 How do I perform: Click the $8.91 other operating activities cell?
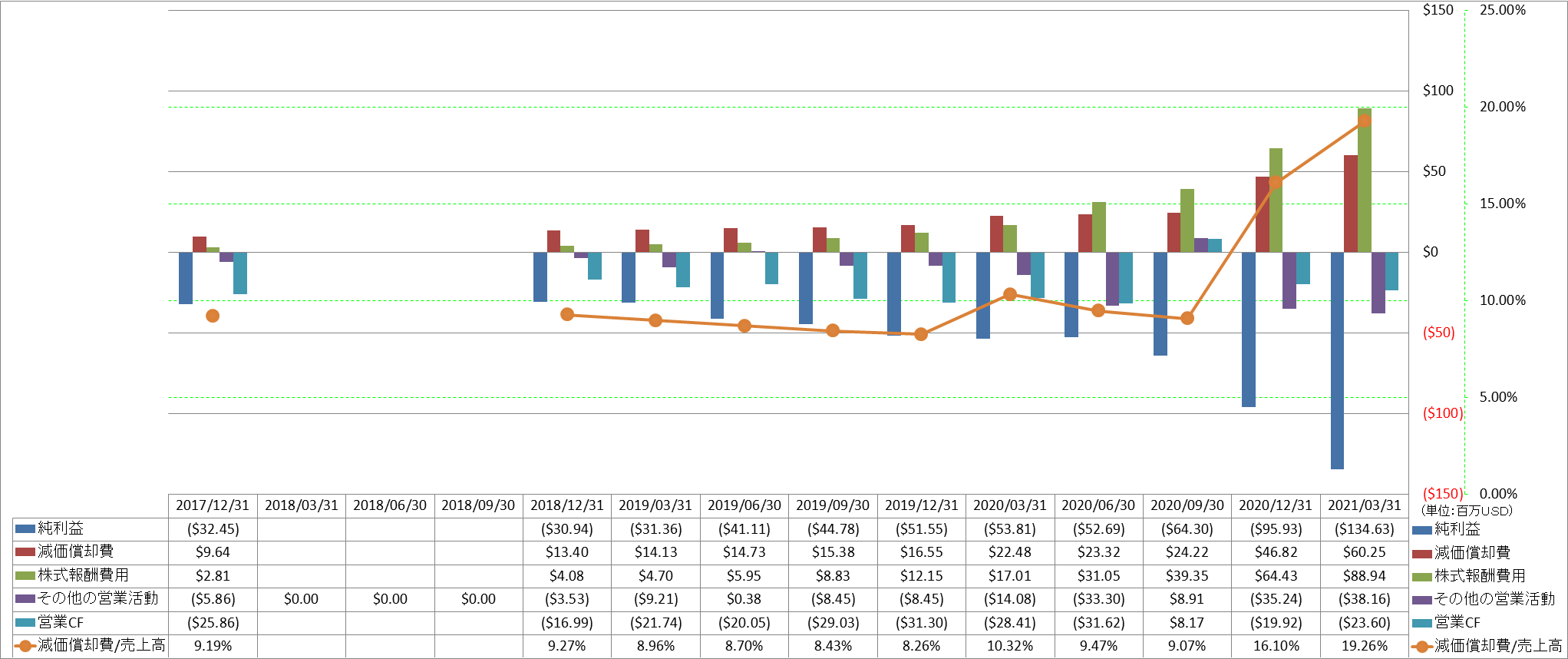coord(1187,599)
